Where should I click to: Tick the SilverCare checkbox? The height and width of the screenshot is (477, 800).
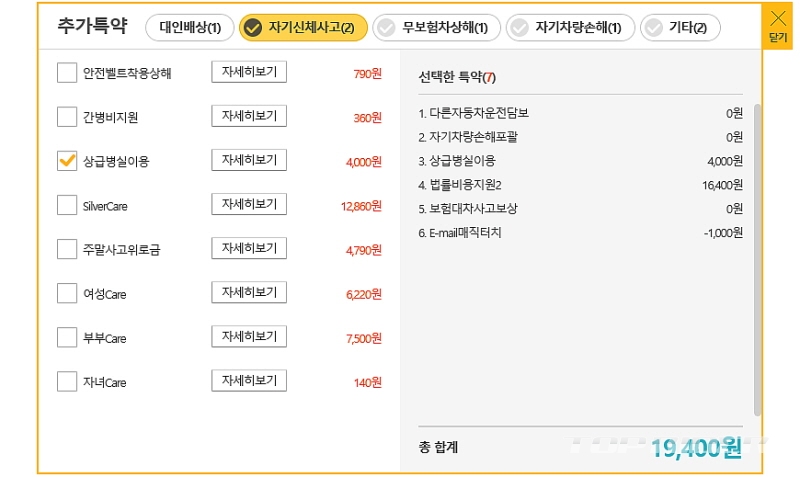tap(67, 205)
